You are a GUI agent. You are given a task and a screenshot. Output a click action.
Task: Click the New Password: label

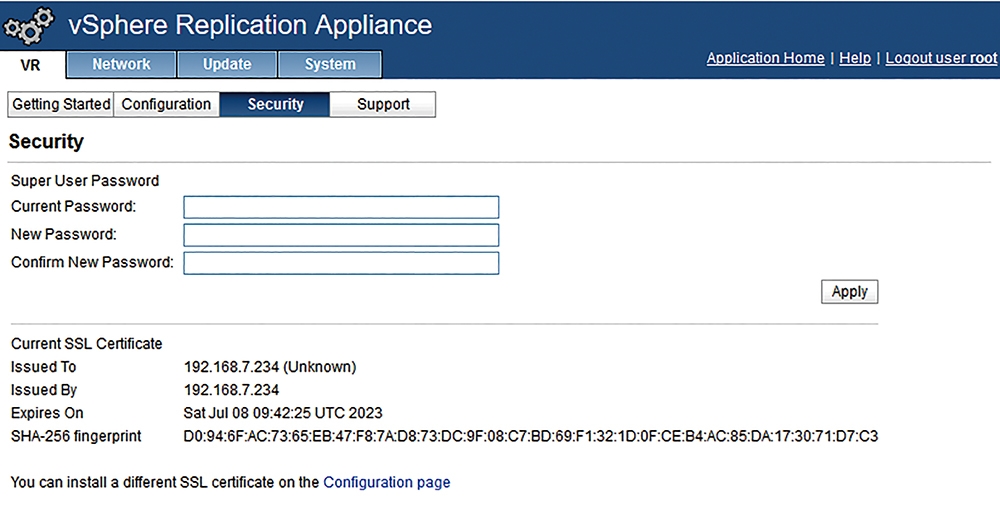pyautogui.click(x=64, y=235)
